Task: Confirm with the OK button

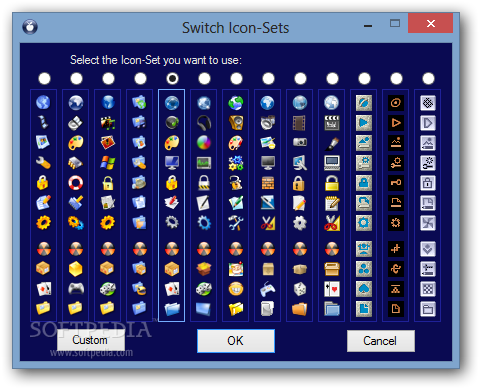Action: coord(236,341)
